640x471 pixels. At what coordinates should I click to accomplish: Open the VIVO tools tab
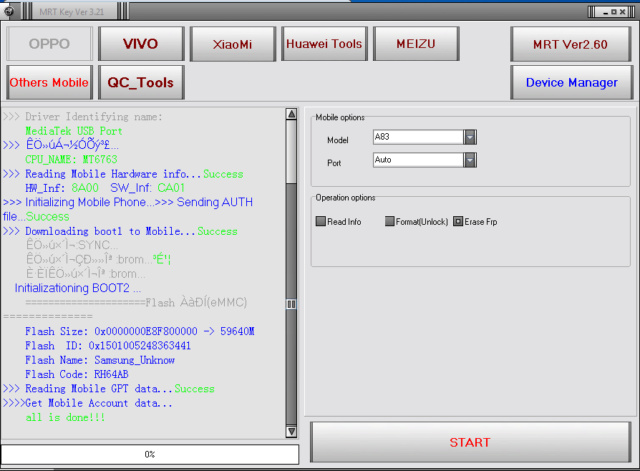[x=141, y=44]
